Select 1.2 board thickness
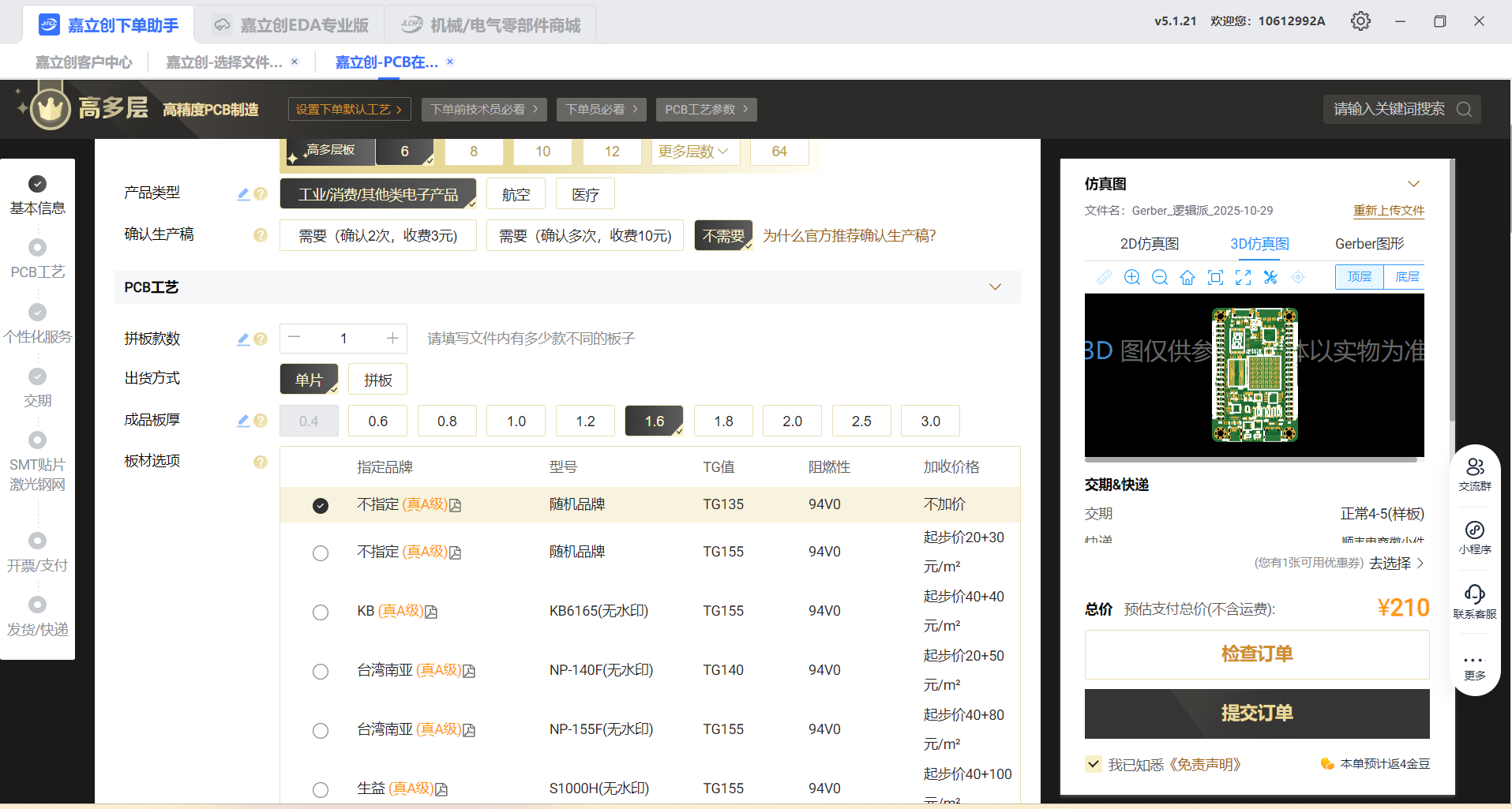The image size is (1512, 809). pos(585,421)
